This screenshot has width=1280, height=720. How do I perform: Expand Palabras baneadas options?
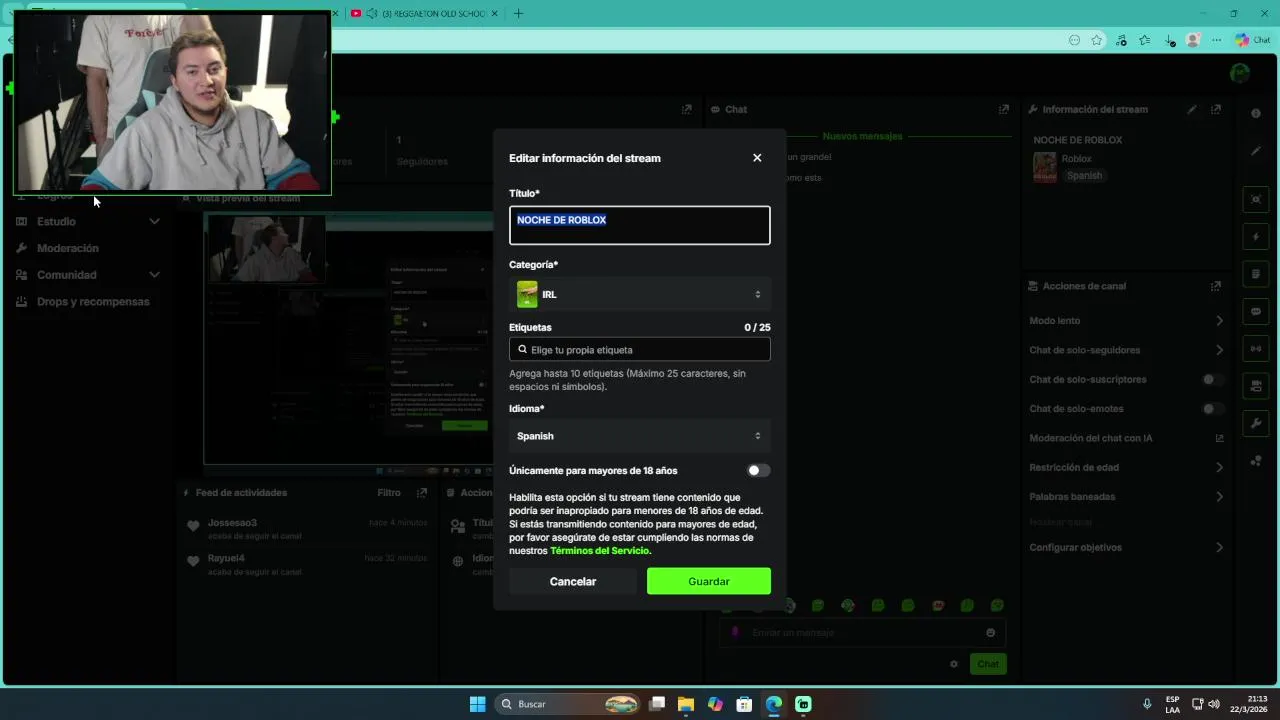click(1219, 497)
